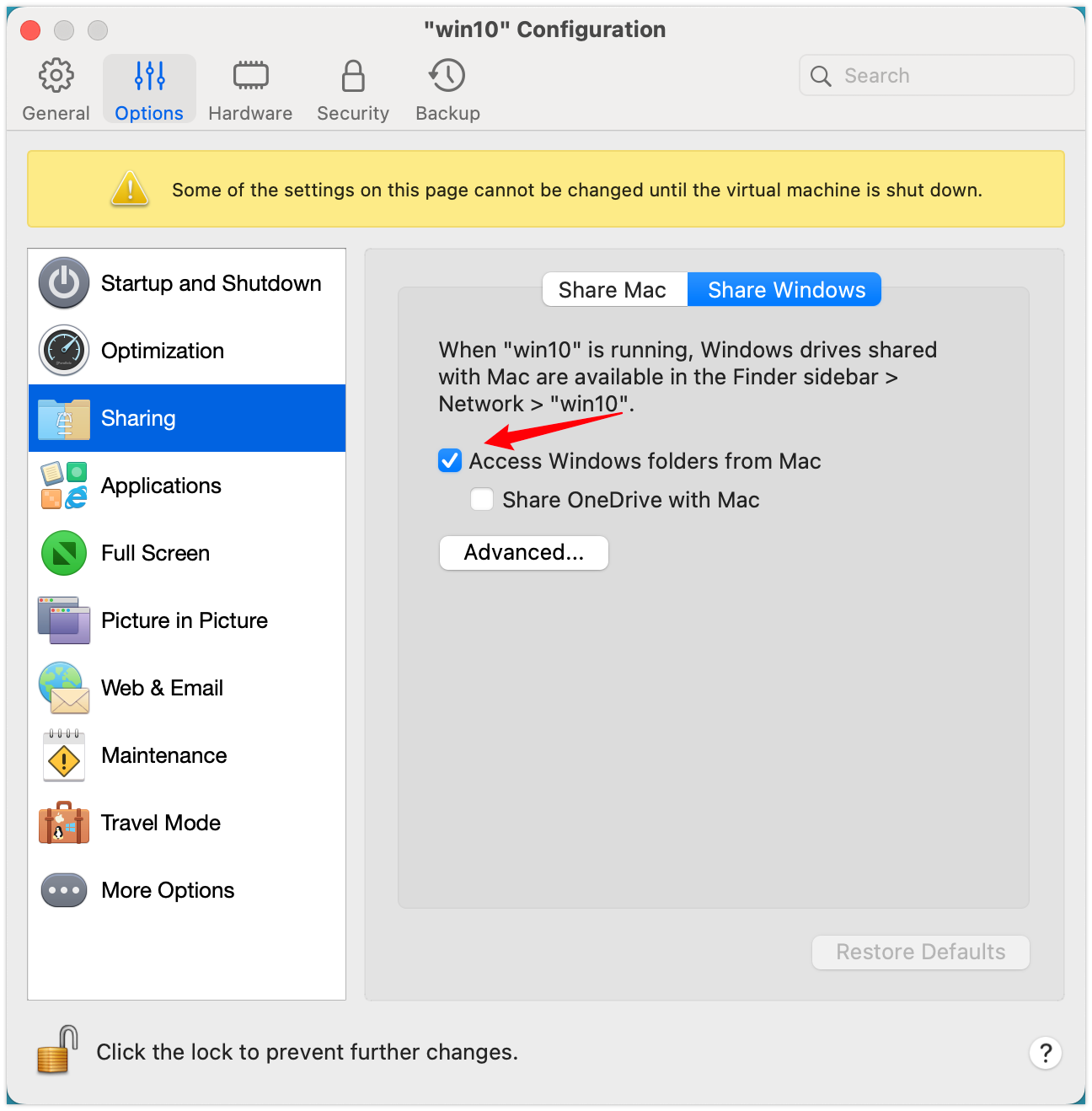The width and height of the screenshot is (1092, 1111).
Task: Select Travel Mode label in sidebar
Action: (161, 823)
